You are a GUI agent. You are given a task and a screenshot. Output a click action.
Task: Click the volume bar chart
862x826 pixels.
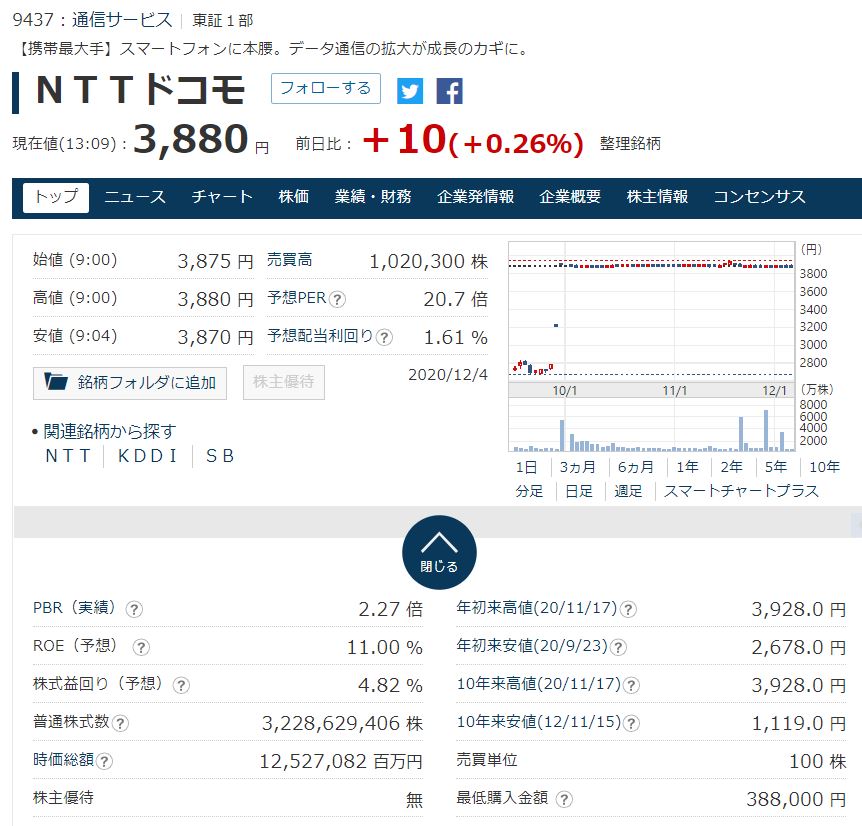(x=651, y=425)
